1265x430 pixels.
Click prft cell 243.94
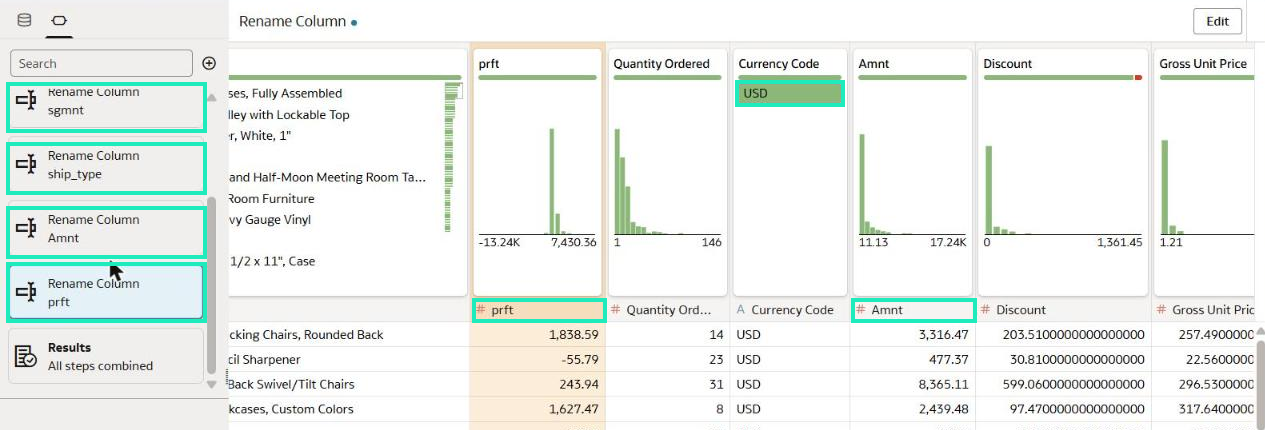[537, 385]
